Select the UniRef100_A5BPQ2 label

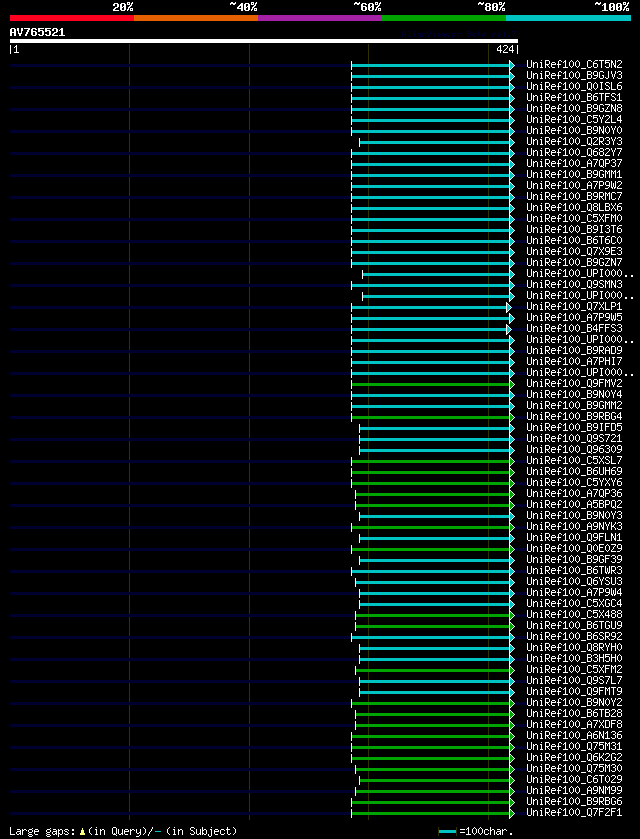pyautogui.click(x=574, y=505)
